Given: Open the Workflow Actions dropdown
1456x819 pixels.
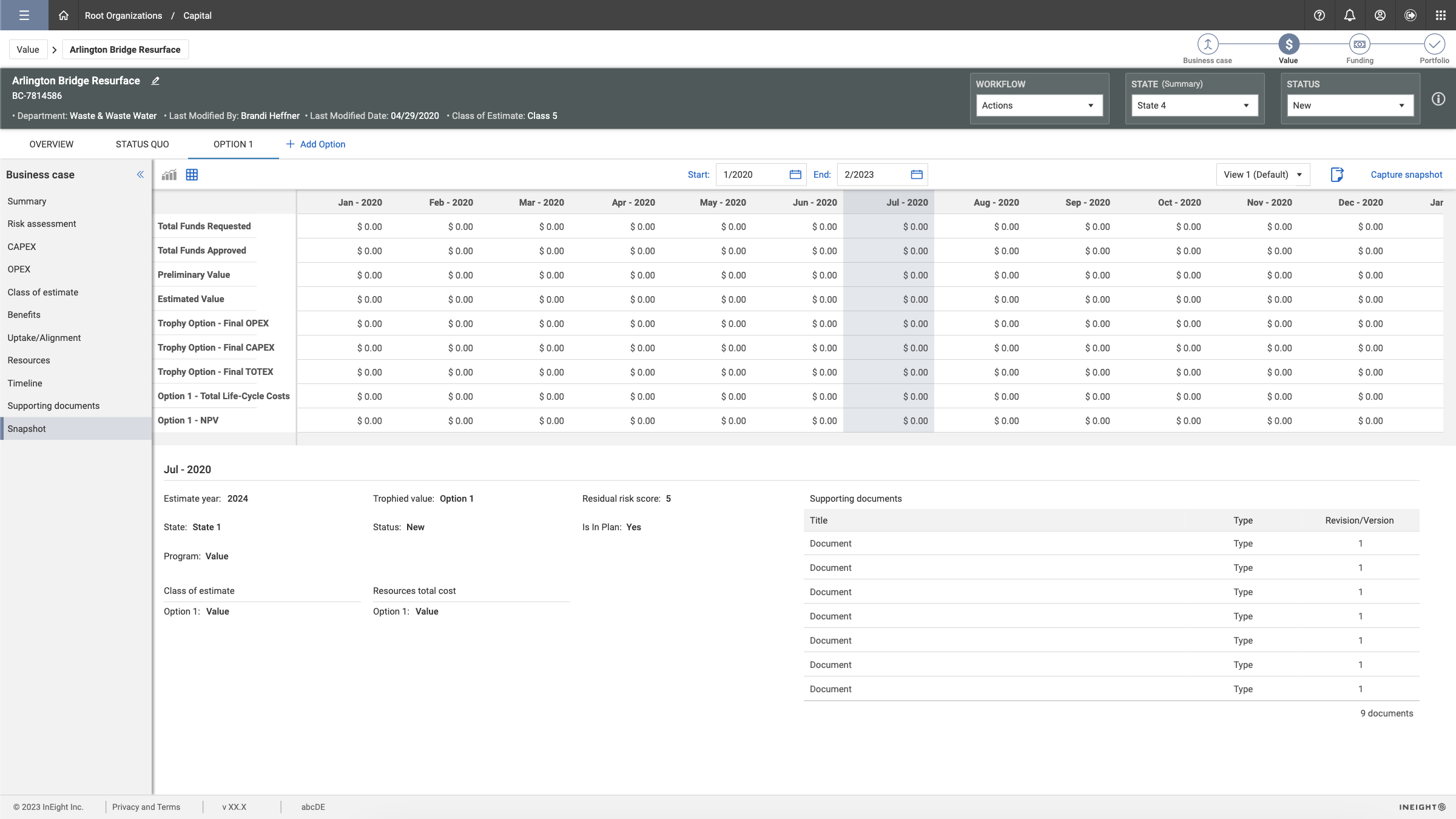Looking at the screenshot, I should tap(1039, 106).
